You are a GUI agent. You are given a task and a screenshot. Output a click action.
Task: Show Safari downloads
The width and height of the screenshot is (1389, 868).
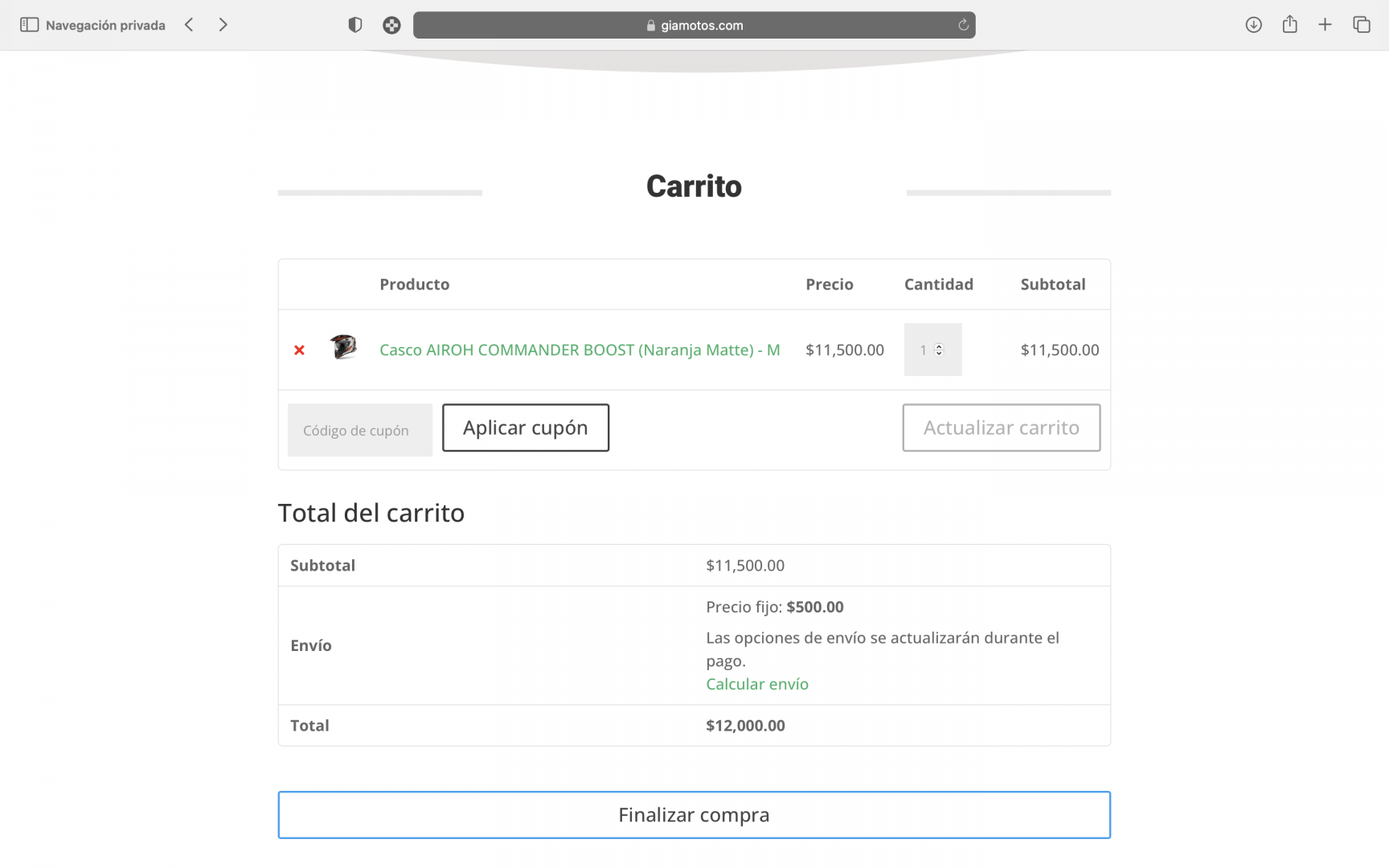1253,25
